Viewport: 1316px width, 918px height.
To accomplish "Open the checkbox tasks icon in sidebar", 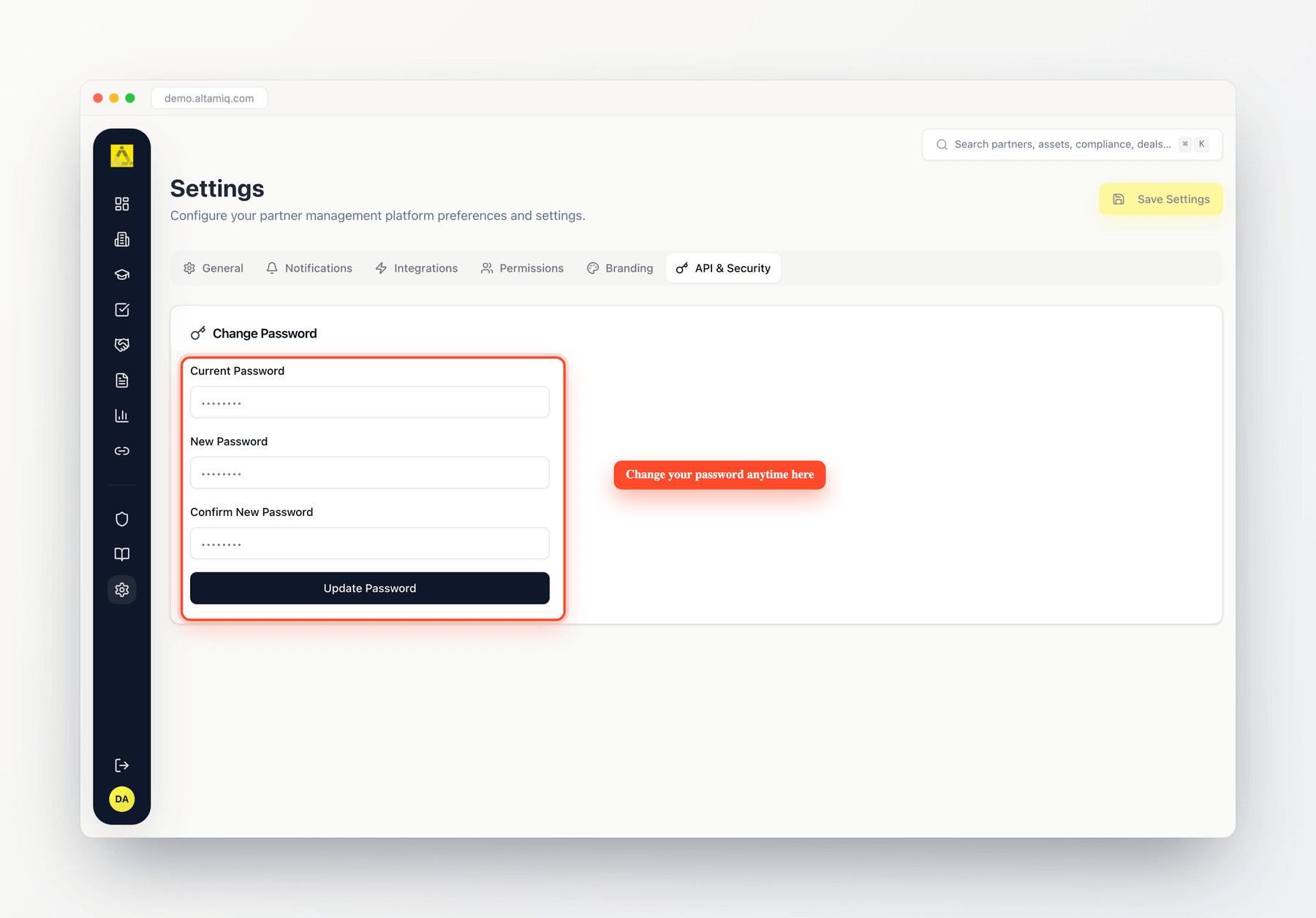I will 122,310.
